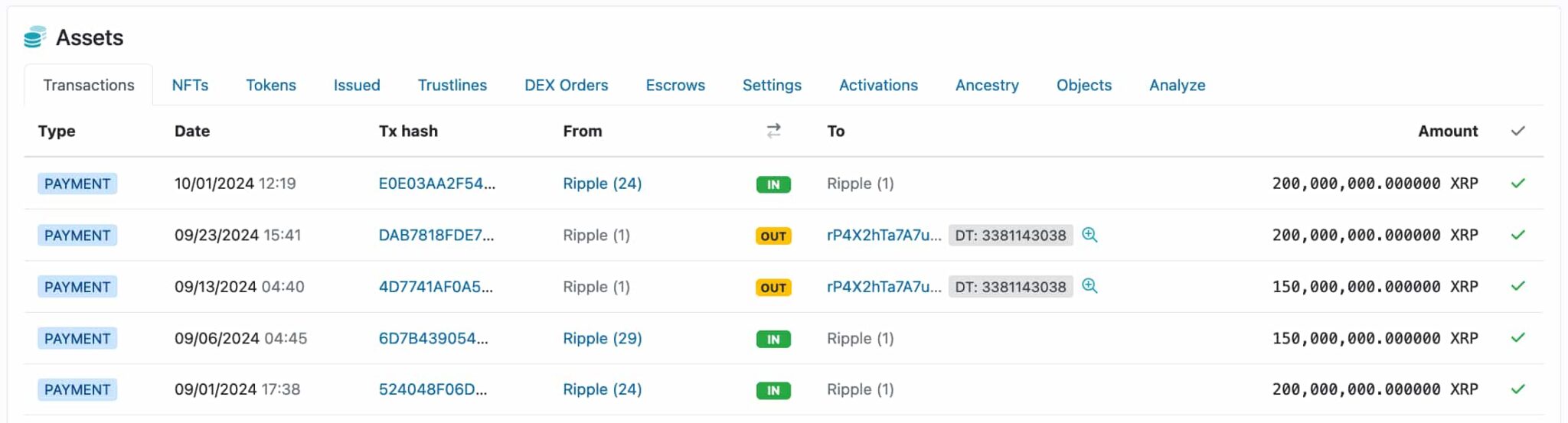Show the Analyze tab
The width and height of the screenshot is (1568, 423).
(1177, 85)
